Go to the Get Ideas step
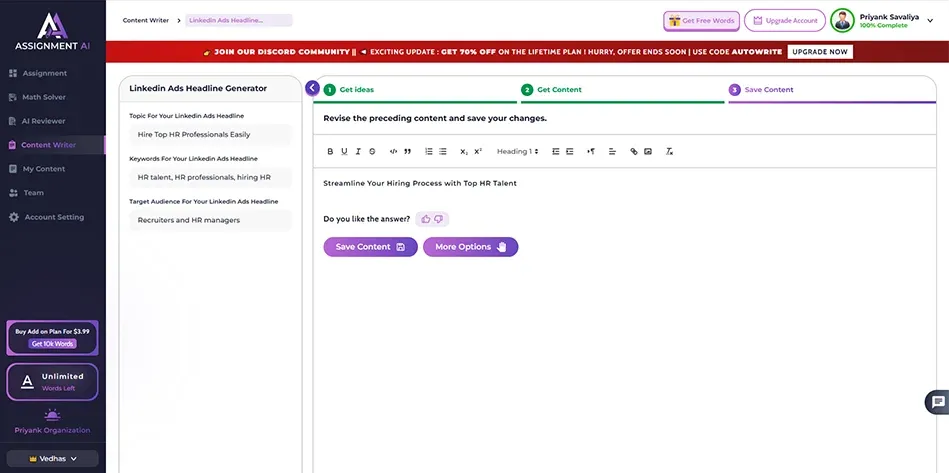Image resolution: width=950 pixels, height=473 pixels. click(x=356, y=90)
